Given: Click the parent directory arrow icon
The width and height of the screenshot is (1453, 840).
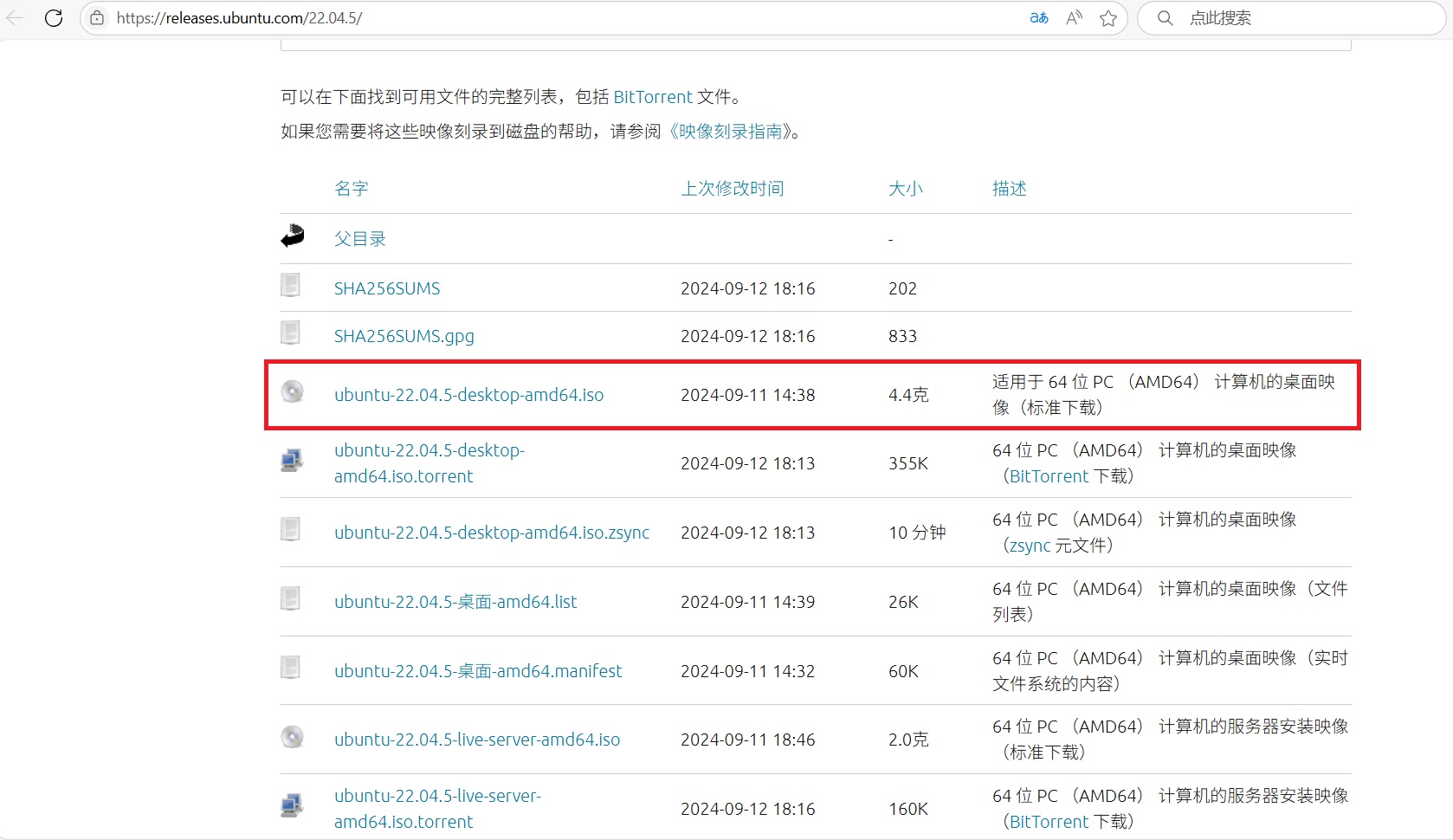Looking at the screenshot, I should (x=294, y=235).
